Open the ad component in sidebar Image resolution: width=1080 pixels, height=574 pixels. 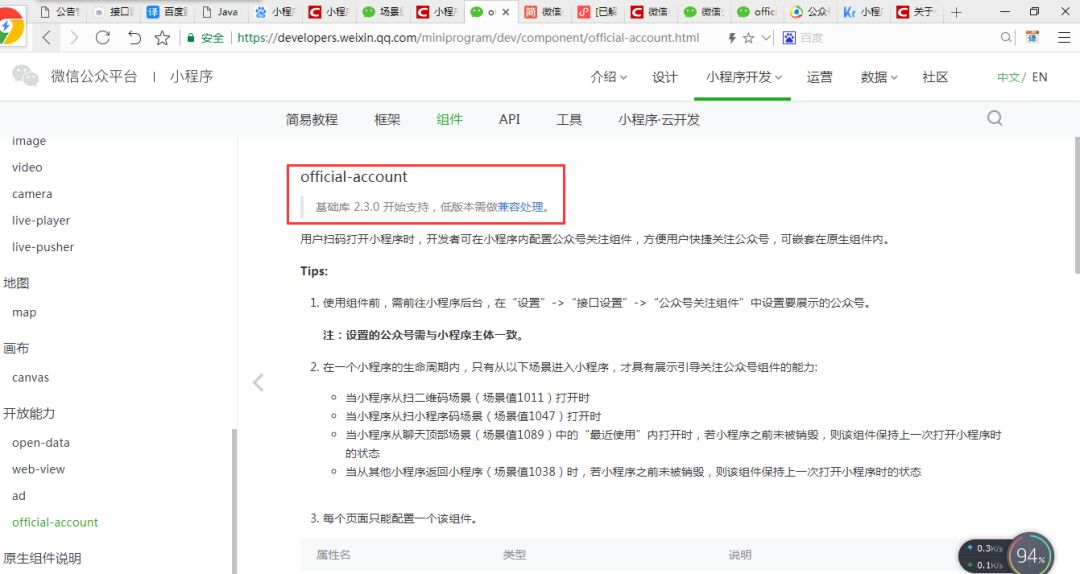tap(19, 496)
